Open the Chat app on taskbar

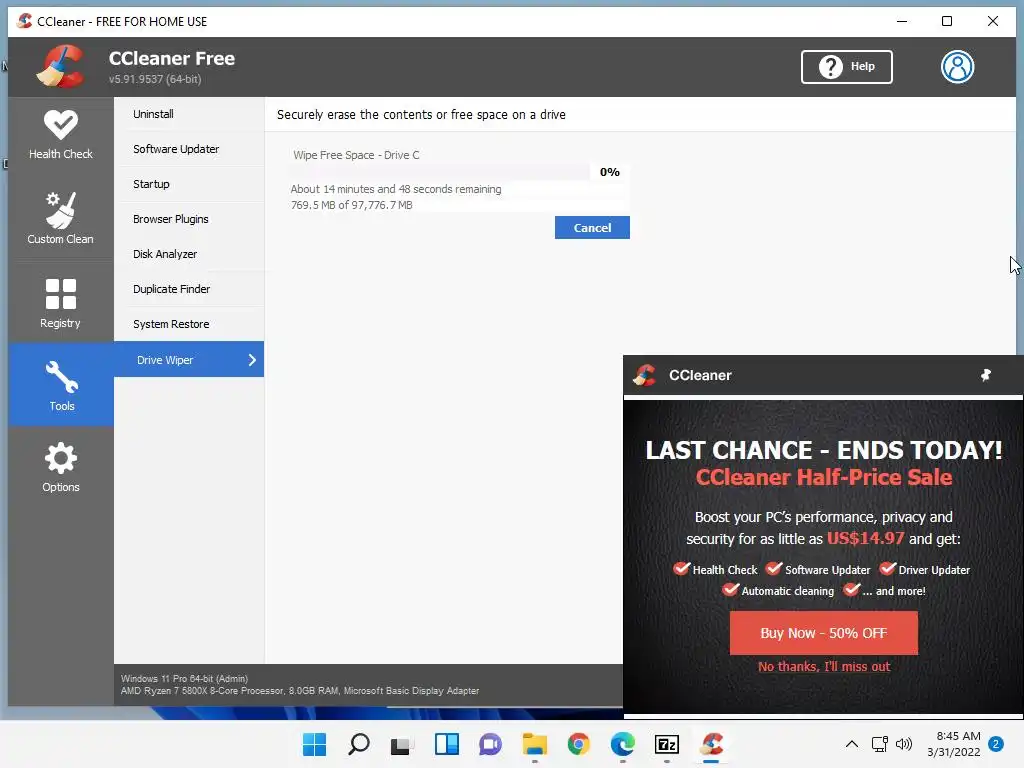coord(490,744)
